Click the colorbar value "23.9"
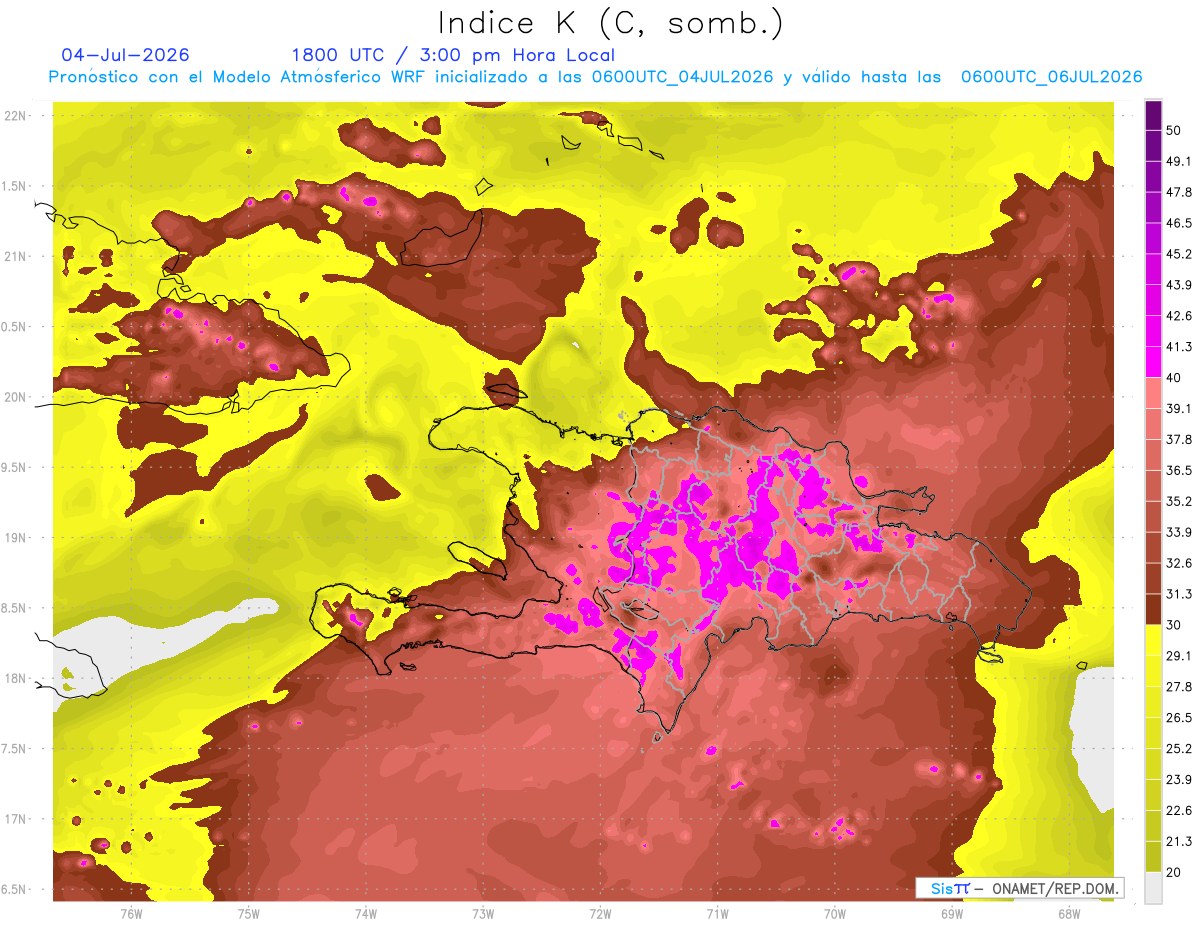The width and height of the screenshot is (1200, 927). coord(1179,780)
